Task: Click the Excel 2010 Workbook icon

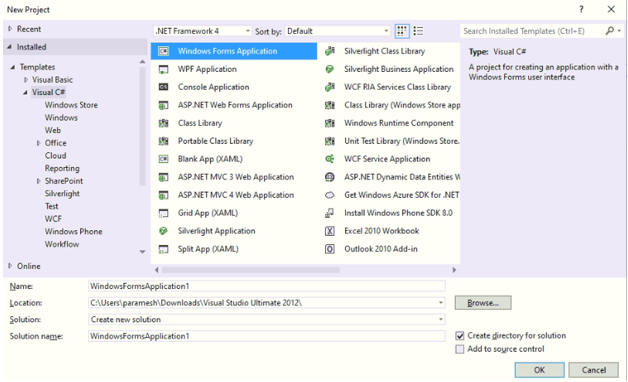Action: point(330,231)
